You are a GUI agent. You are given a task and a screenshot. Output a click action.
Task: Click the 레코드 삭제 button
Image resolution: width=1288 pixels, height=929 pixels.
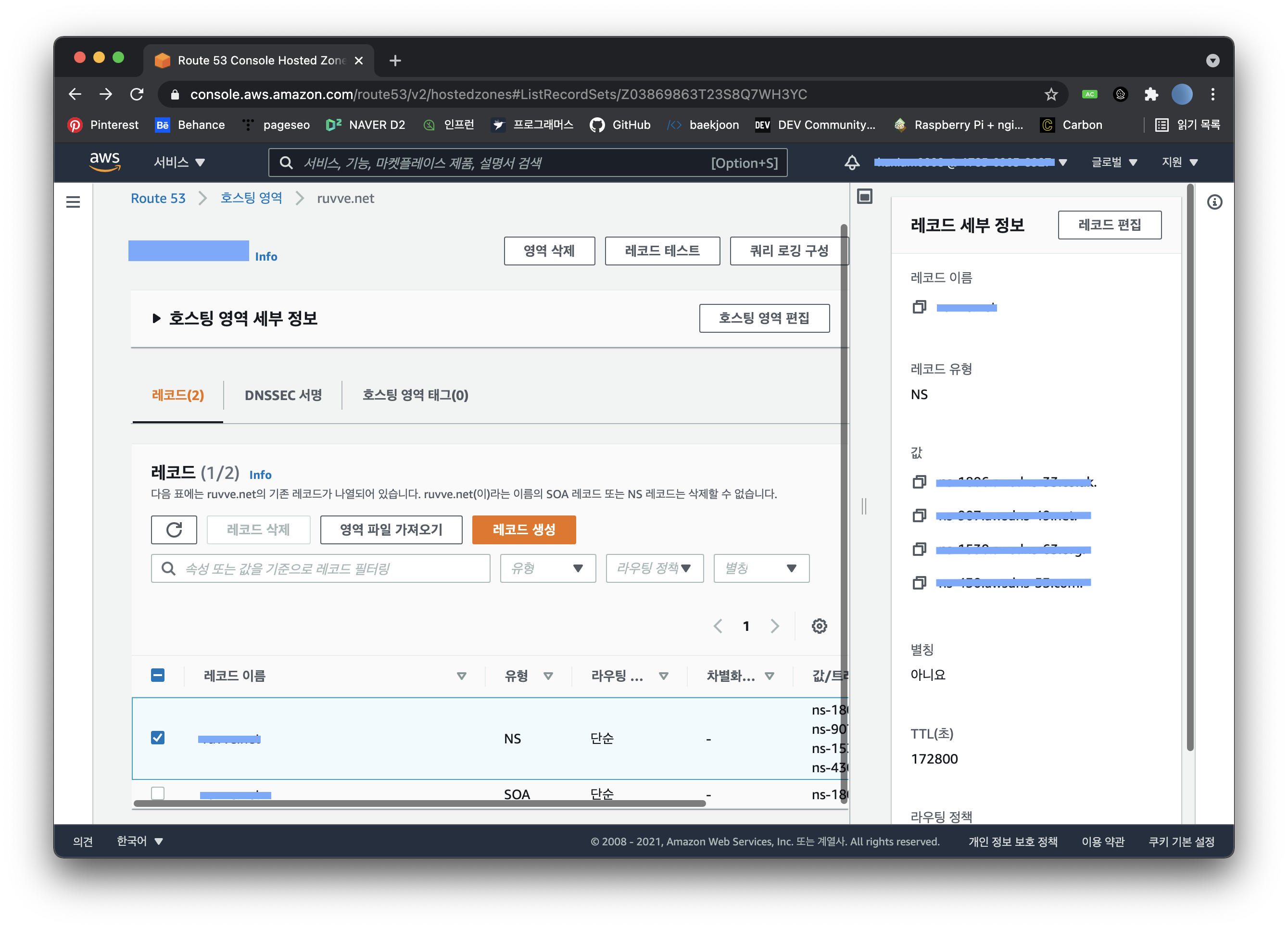(x=258, y=530)
